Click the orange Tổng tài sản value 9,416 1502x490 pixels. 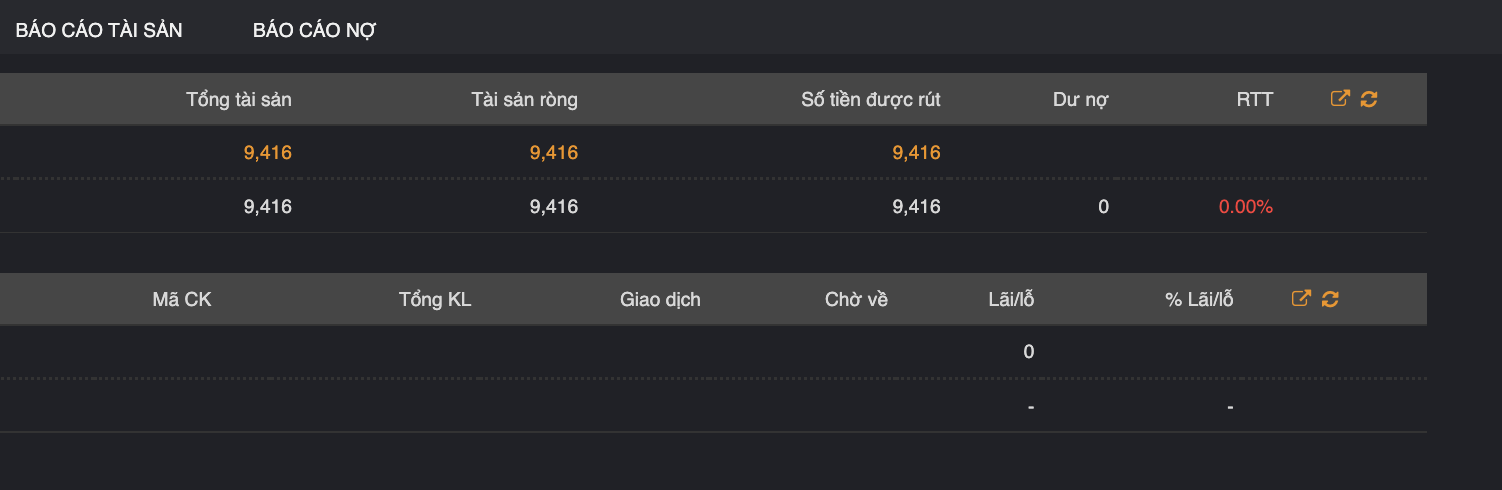[x=268, y=153]
